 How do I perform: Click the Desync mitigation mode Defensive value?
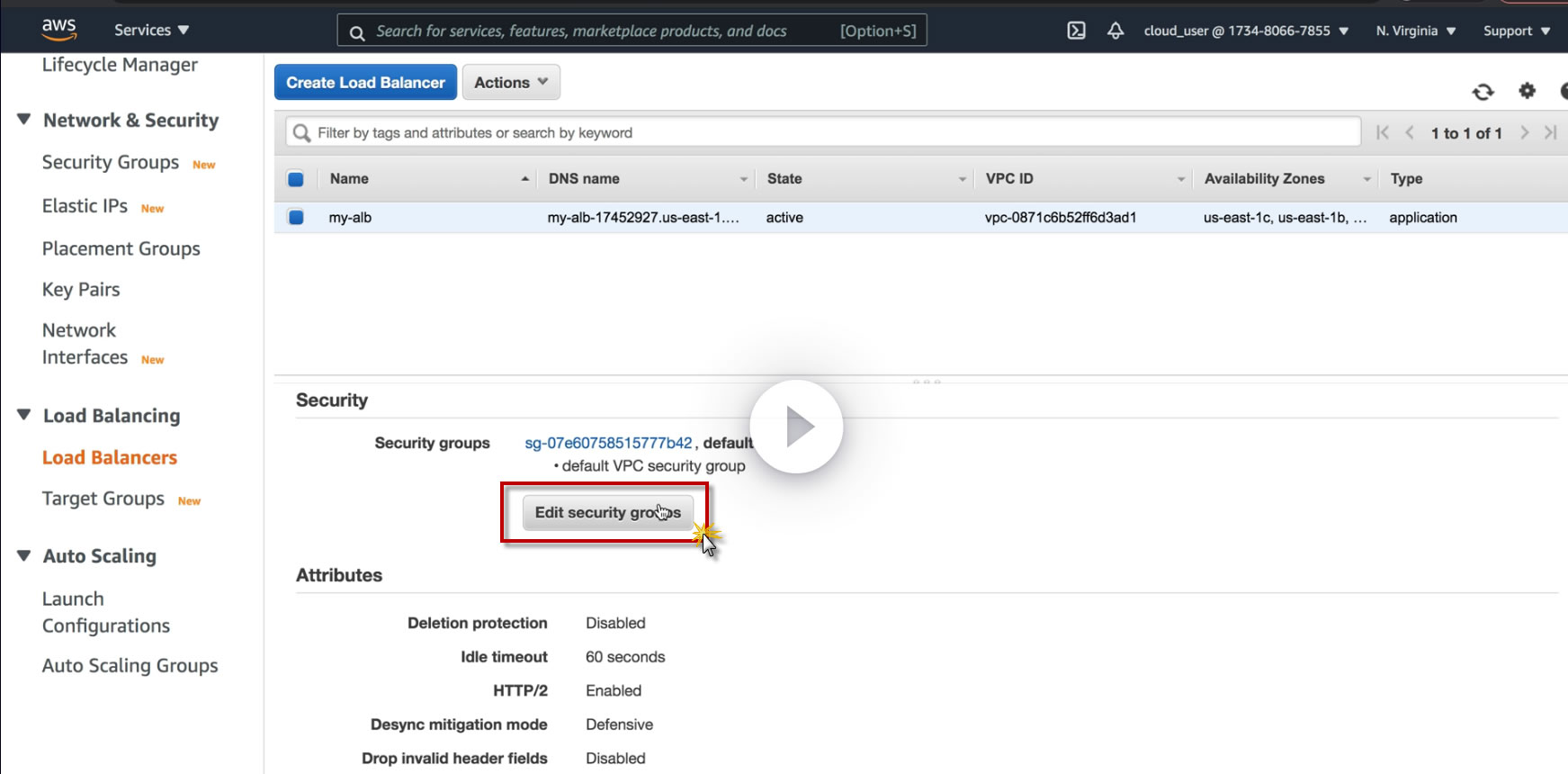point(619,724)
